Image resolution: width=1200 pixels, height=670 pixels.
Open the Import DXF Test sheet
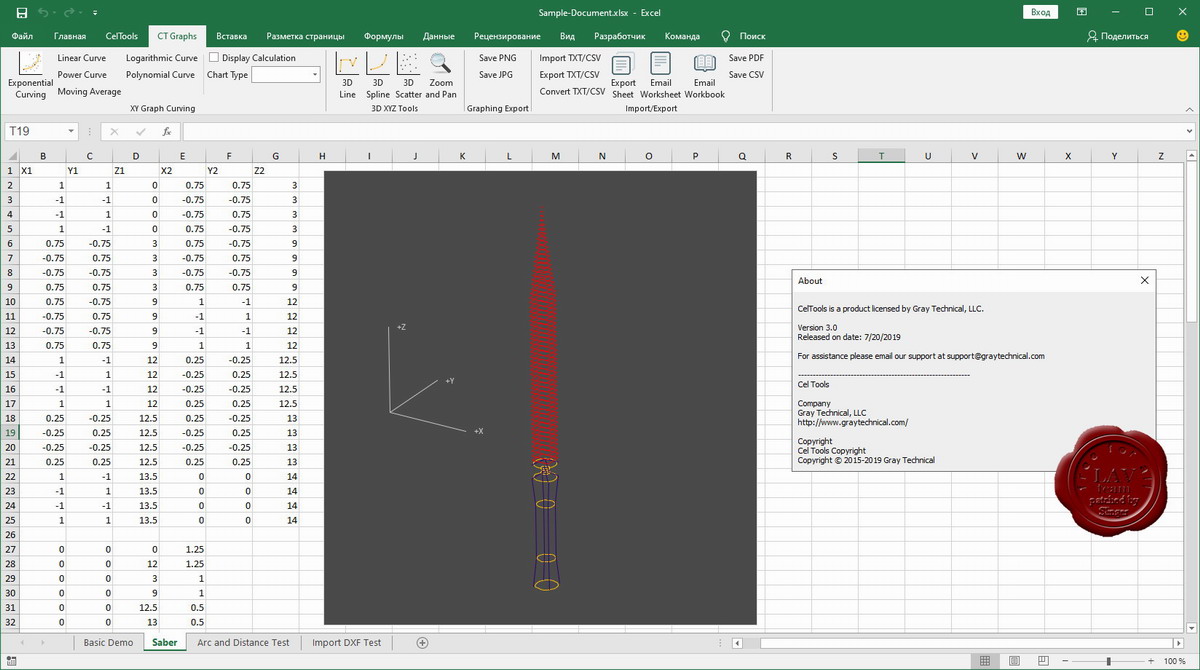click(x=346, y=642)
